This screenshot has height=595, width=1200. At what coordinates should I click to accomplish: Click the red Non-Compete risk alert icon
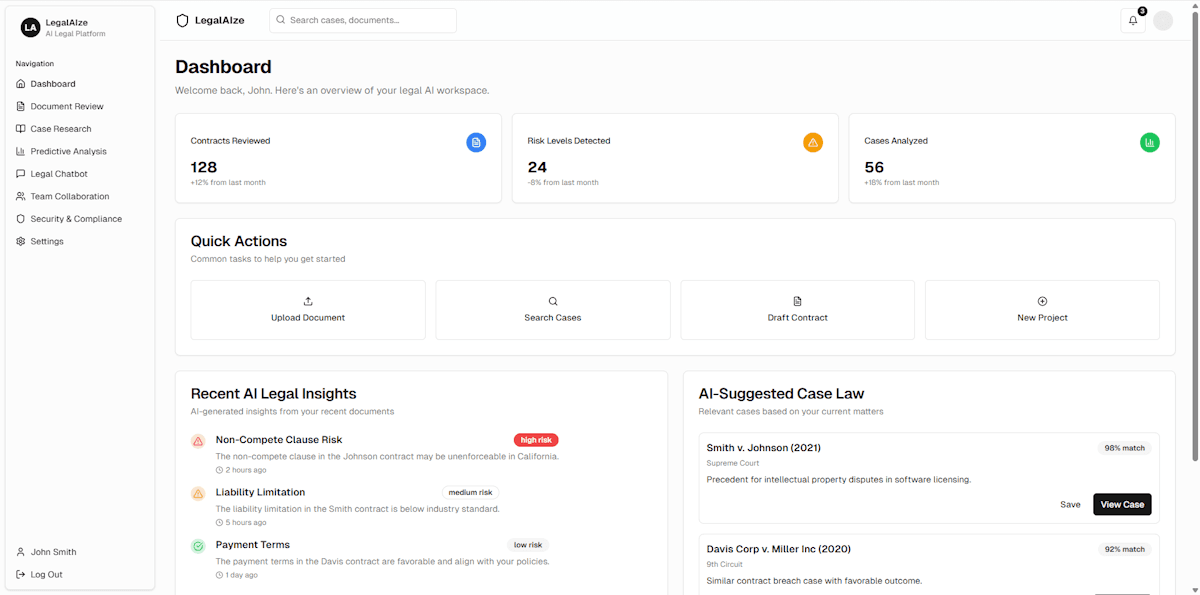pos(198,441)
